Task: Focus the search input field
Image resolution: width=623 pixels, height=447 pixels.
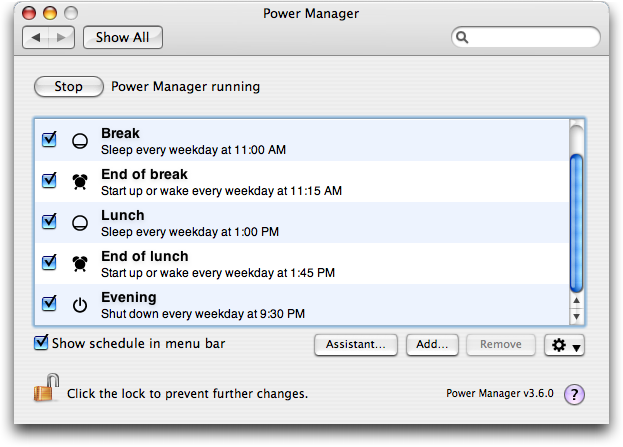Action: [526, 37]
